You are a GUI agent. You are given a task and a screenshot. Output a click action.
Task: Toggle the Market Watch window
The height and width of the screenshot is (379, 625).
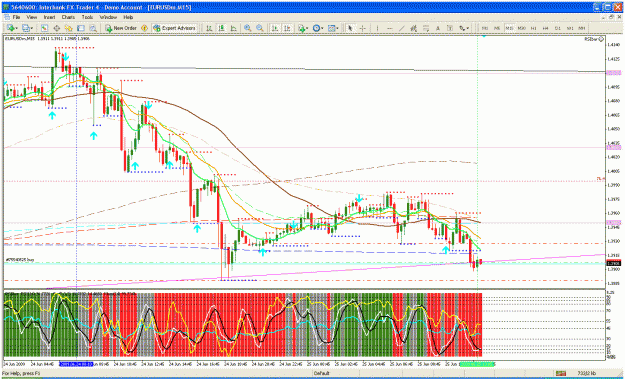44,28
